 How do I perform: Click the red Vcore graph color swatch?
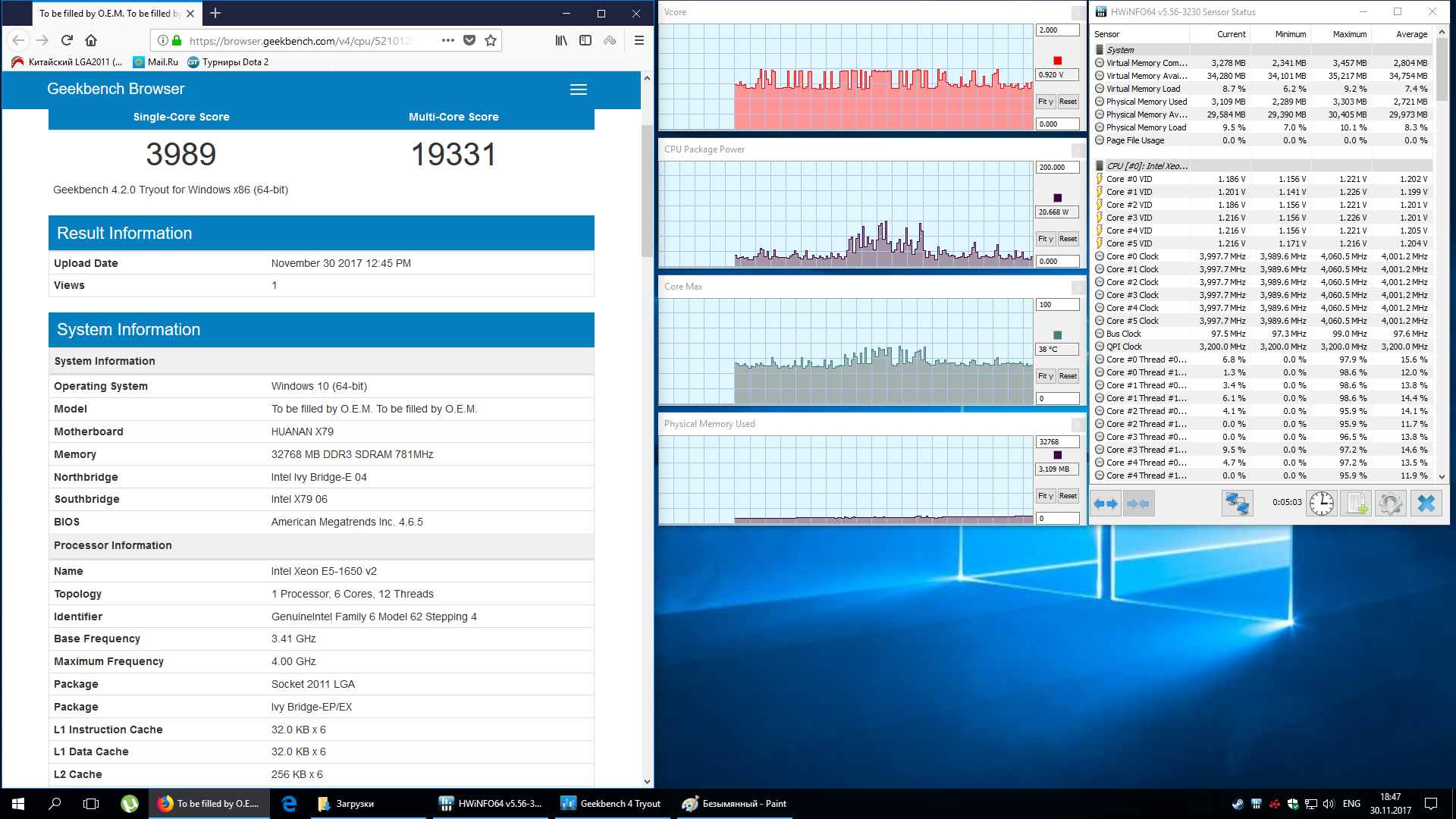pos(1057,61)
